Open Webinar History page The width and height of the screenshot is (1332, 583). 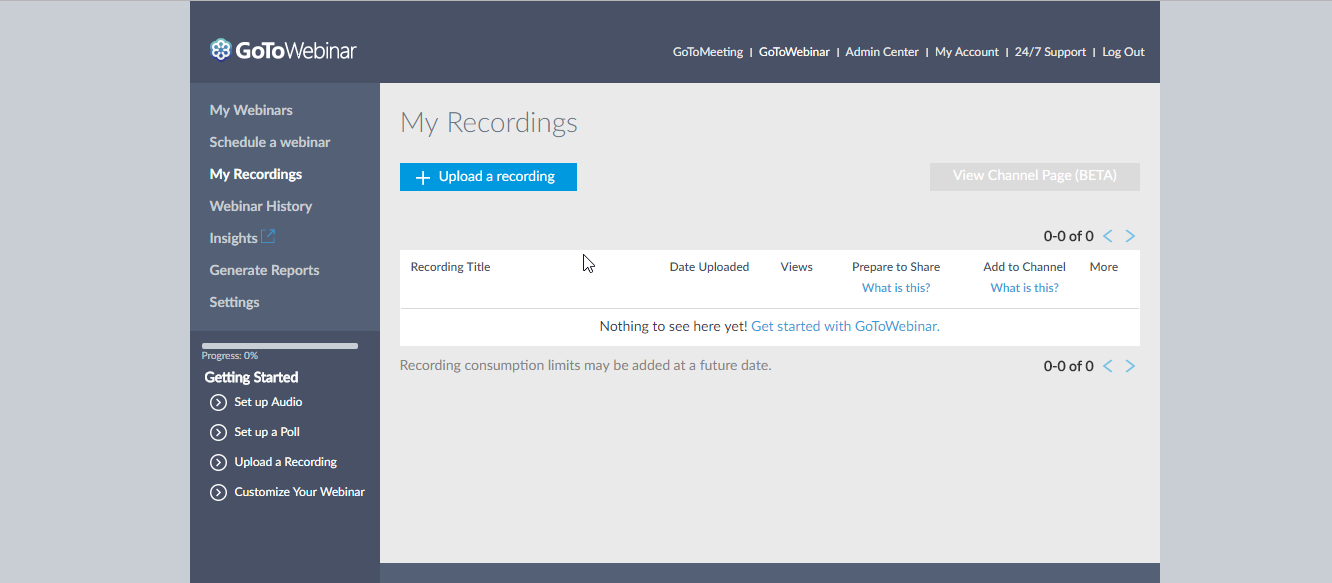click(260, 206)
